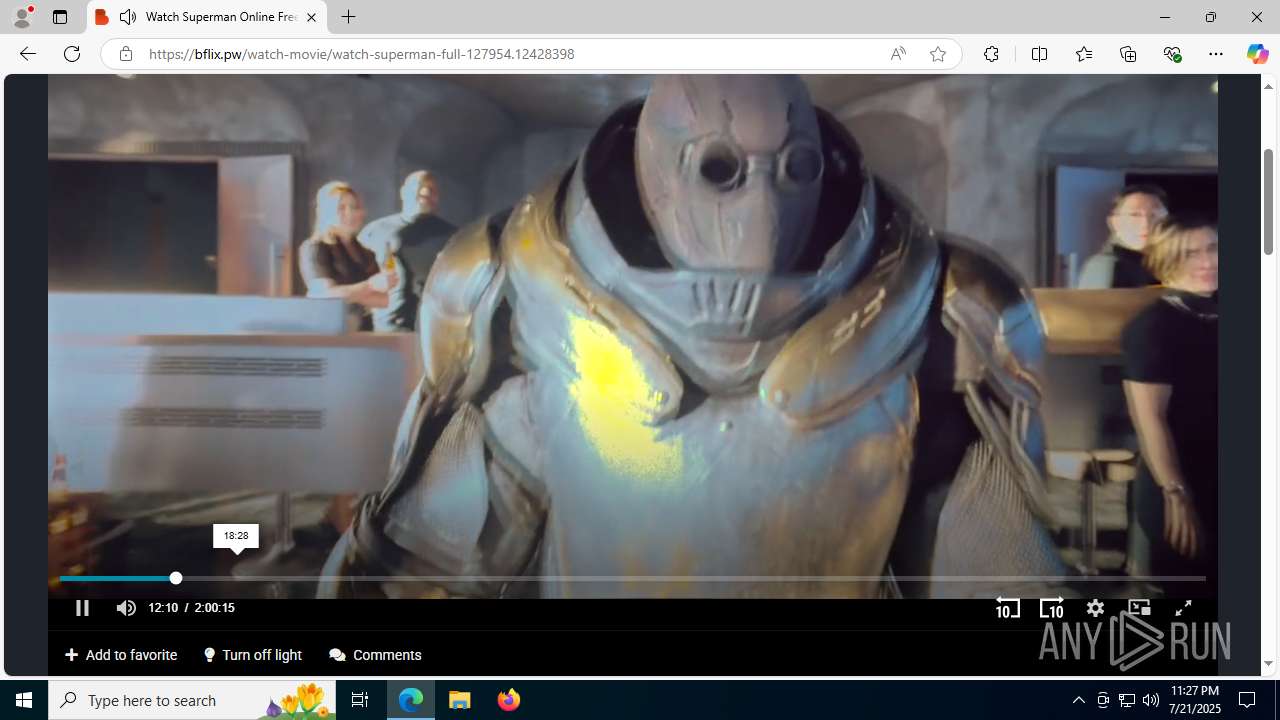Image resolution: width=1280 pixels, height=720 pixels.
Task: Select the Watch Superman Online tab
Action: [207, 17]
